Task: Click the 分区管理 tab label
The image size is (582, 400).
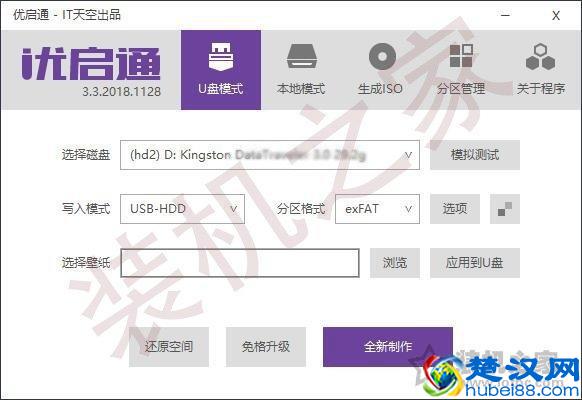Action: click(461, 89)
